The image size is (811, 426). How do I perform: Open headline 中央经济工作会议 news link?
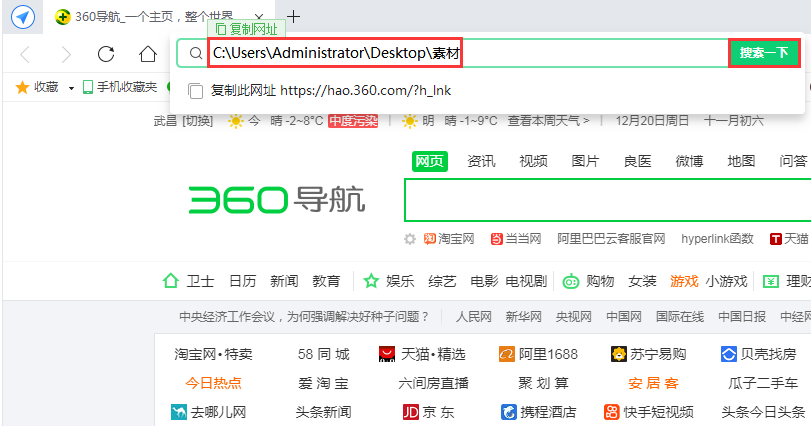304,316
